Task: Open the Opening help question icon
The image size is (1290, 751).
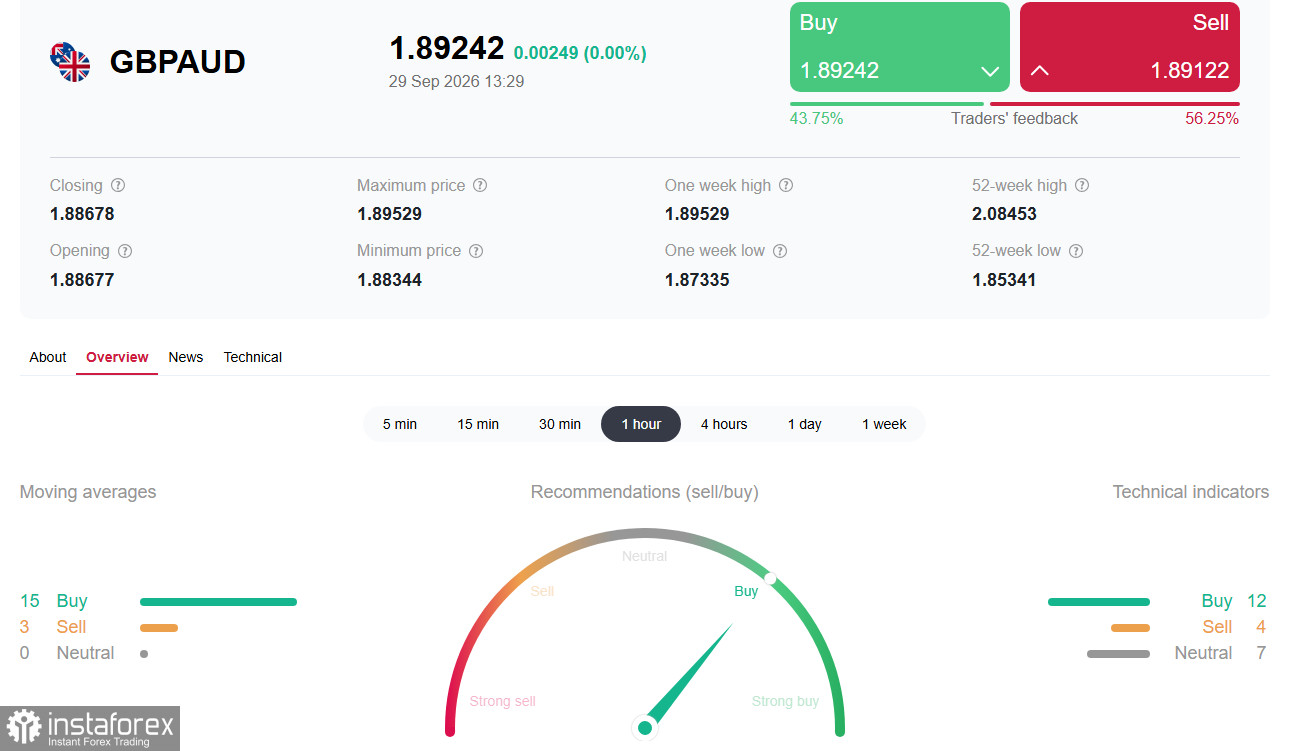Action: 125,251
